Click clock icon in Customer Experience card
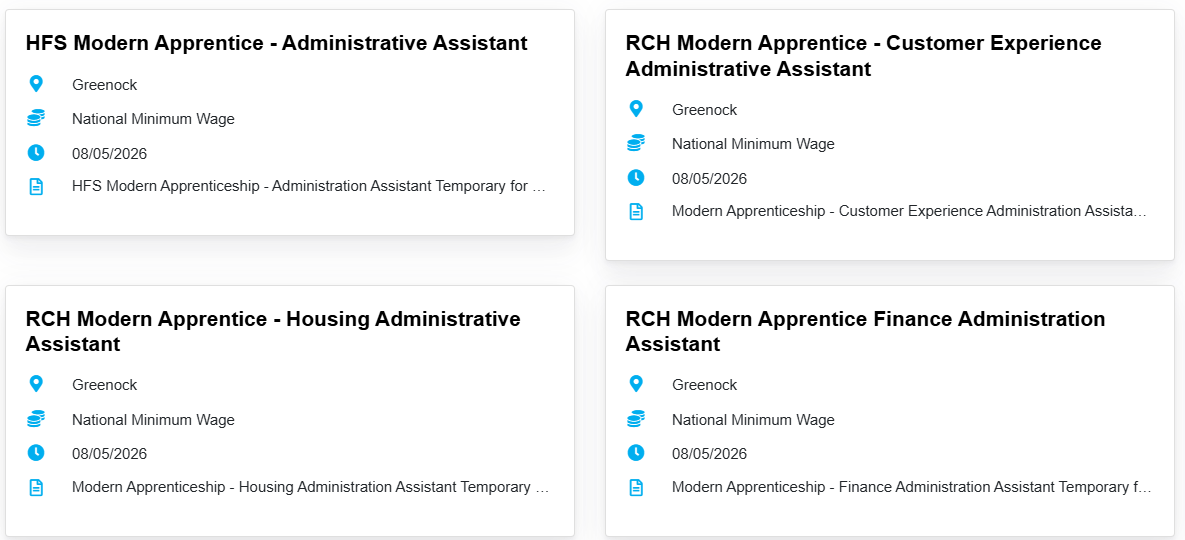Screen dimensions: 1185x540 pyautogui.click(x=636, y=178)
